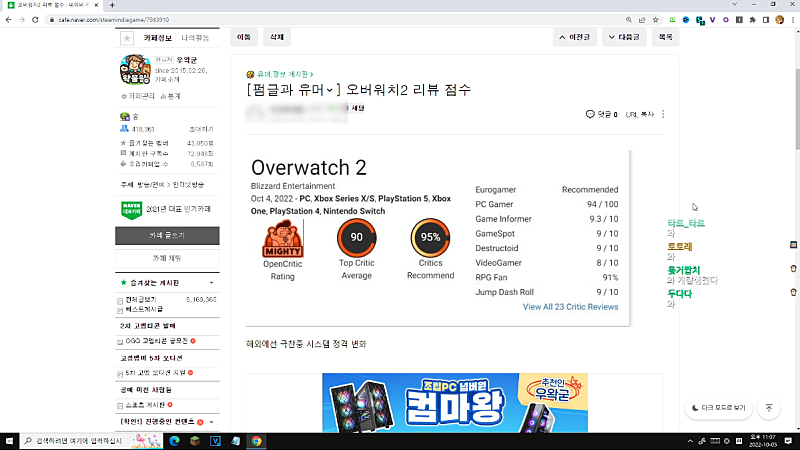
Task: Open View All 23 Critic Reviews link
Action: pyautogui.click(x=570, y=307)
